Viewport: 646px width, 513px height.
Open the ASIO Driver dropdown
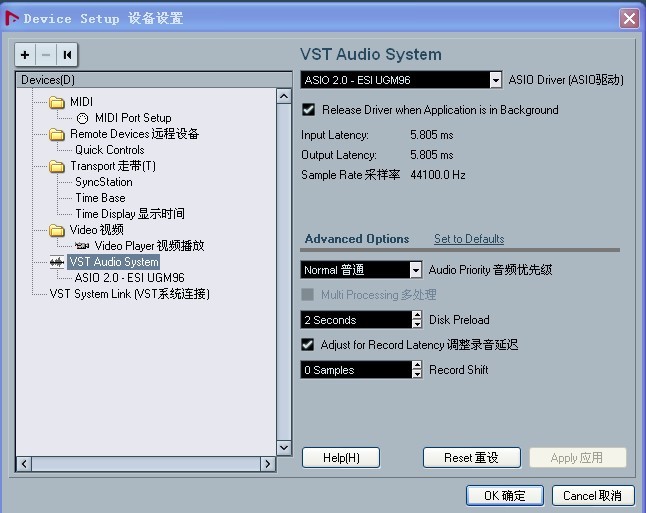click(495, 80)
